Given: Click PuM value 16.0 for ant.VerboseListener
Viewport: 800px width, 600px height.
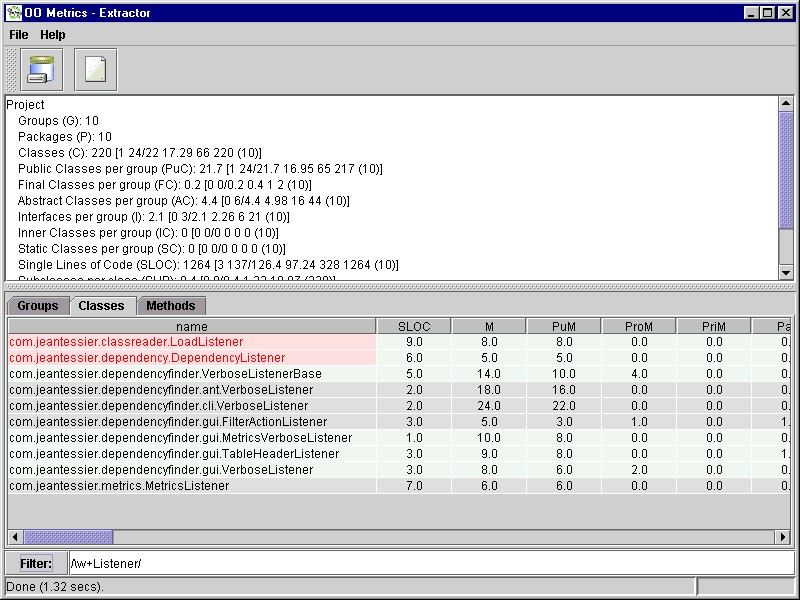Looking at the screenshot, I should tap(564, 390).
